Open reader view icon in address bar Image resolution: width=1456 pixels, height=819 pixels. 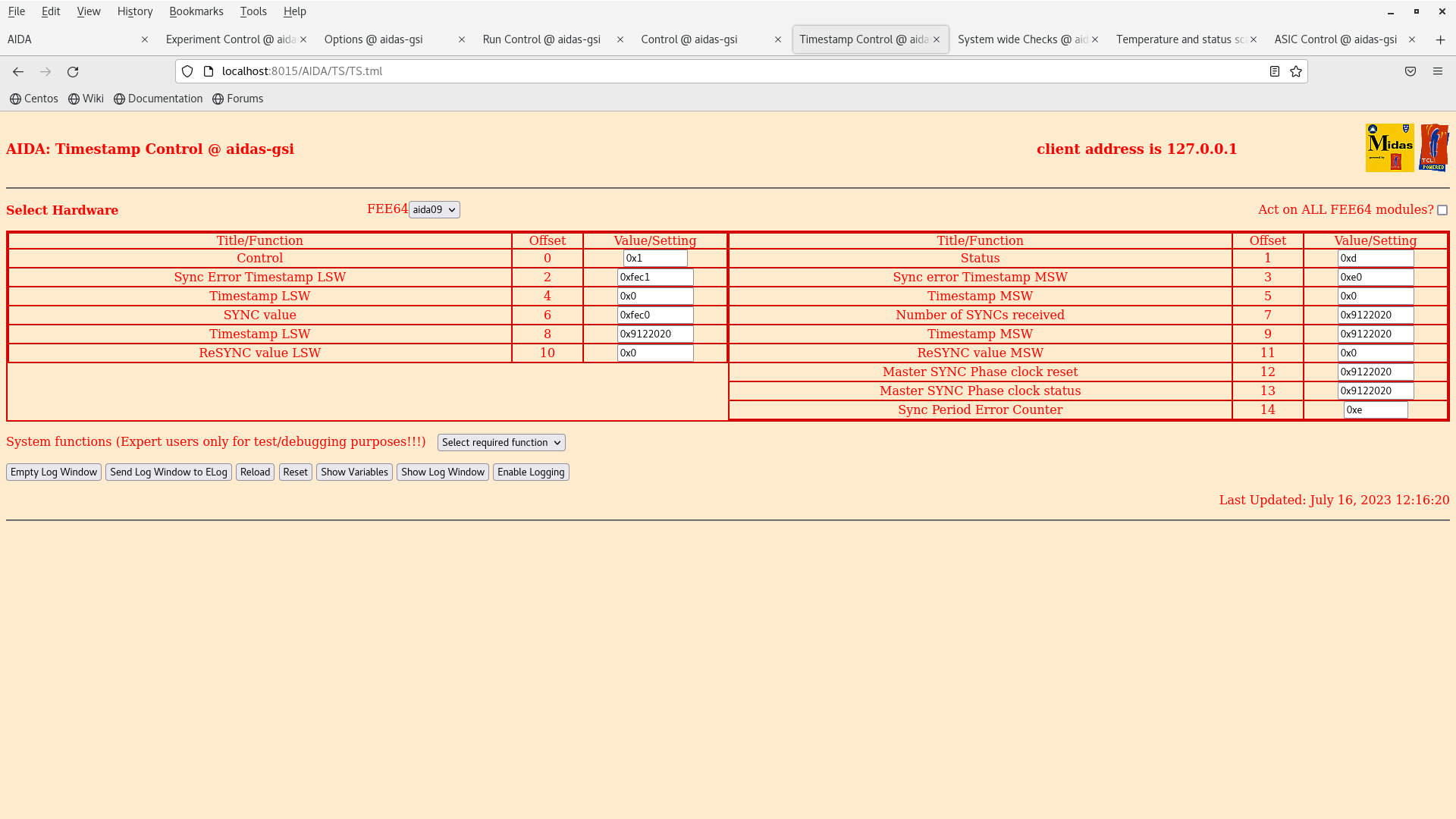[1275, 71]
